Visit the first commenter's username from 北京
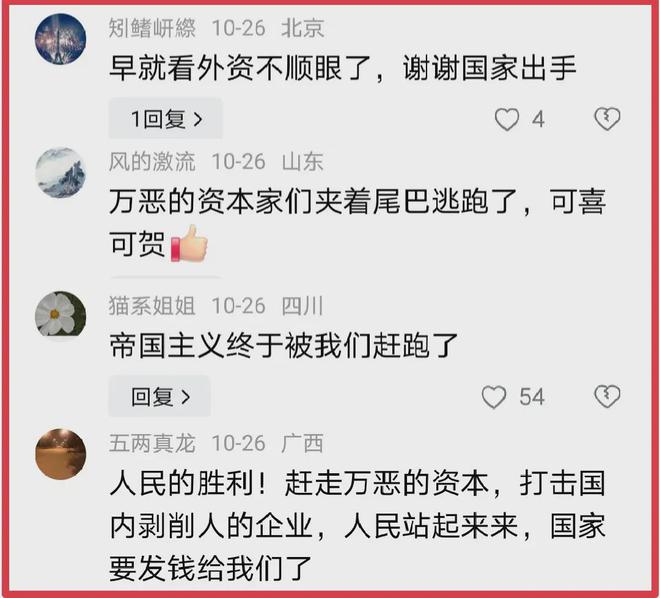The width and height of the screenshot is (660, 598). [x=152, y=28]
